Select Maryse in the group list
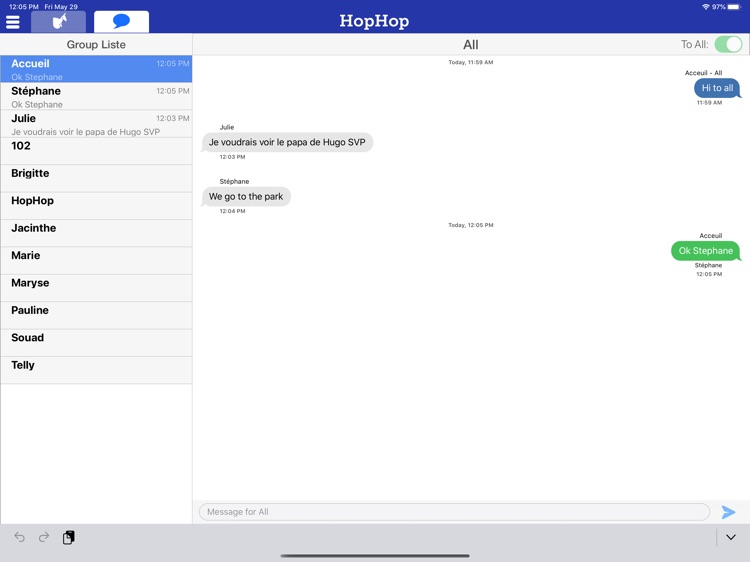The width and height of the screenshot is (750, 562). click(96, 288)
